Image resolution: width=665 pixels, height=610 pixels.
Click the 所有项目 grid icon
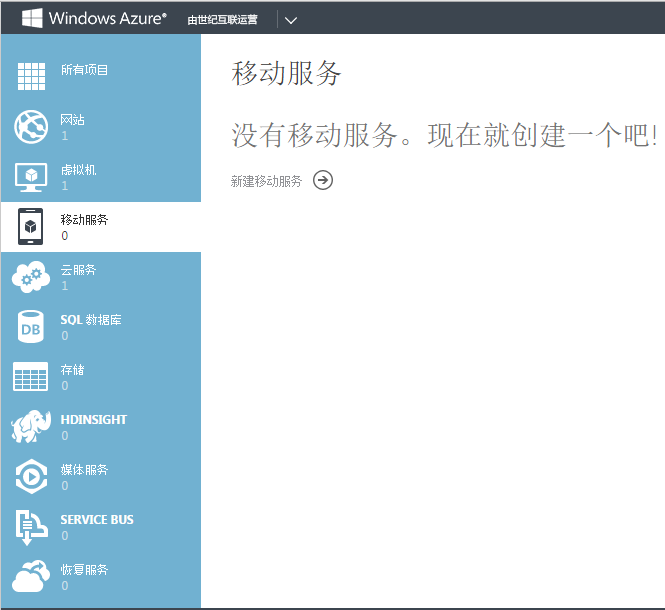click(31, 76)
